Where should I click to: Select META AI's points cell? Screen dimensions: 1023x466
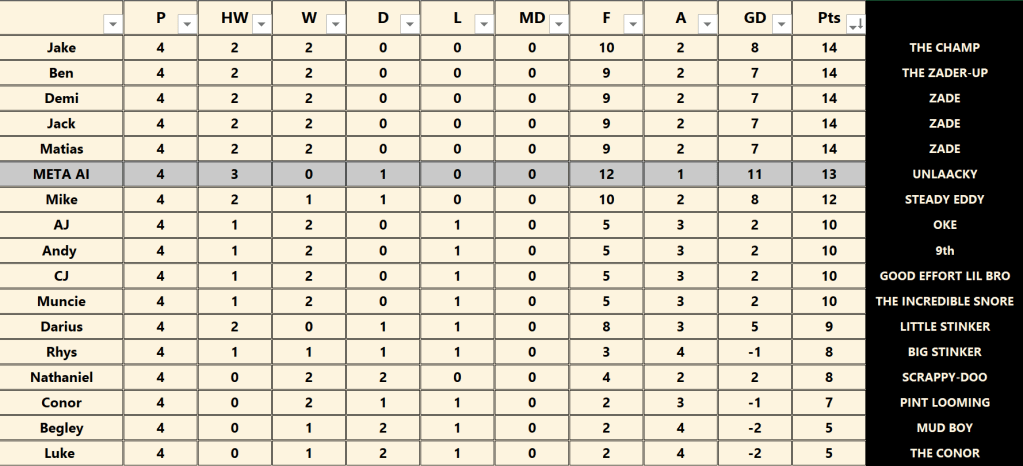(x=829, y=174)
